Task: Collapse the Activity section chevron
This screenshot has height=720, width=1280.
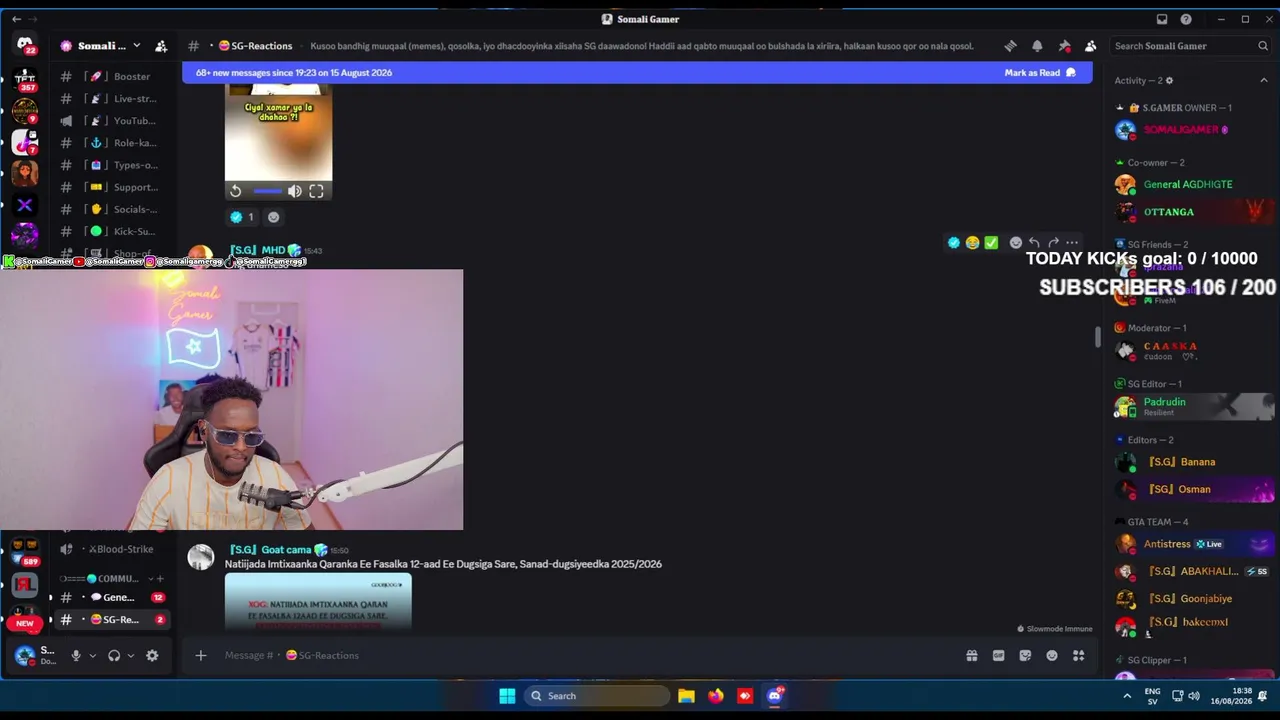Action: click(1264, 80)
